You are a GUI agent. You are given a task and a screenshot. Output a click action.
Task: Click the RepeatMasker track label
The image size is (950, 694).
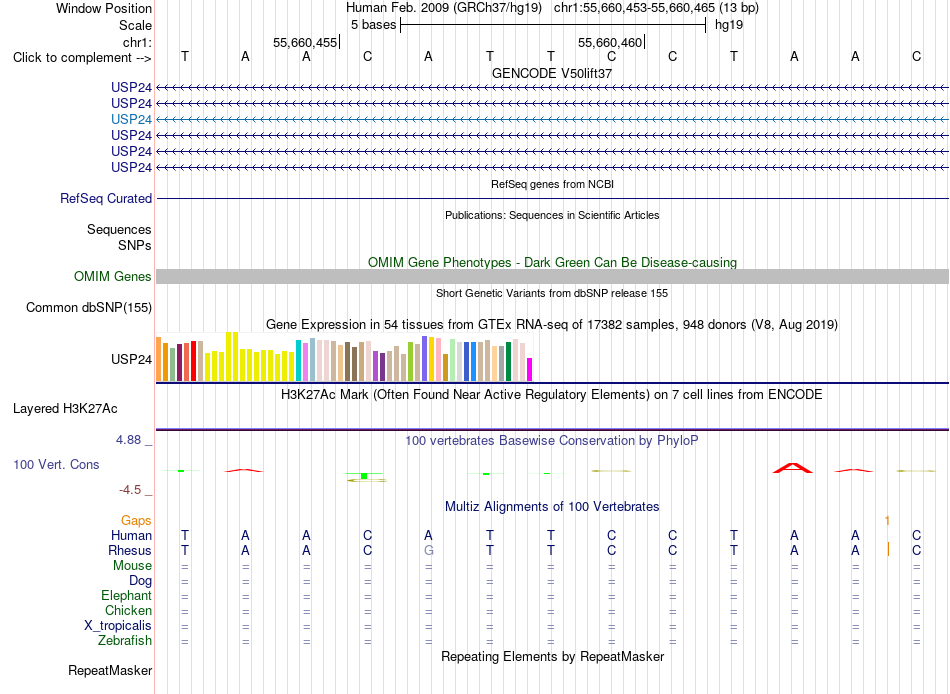coord(110,670)
